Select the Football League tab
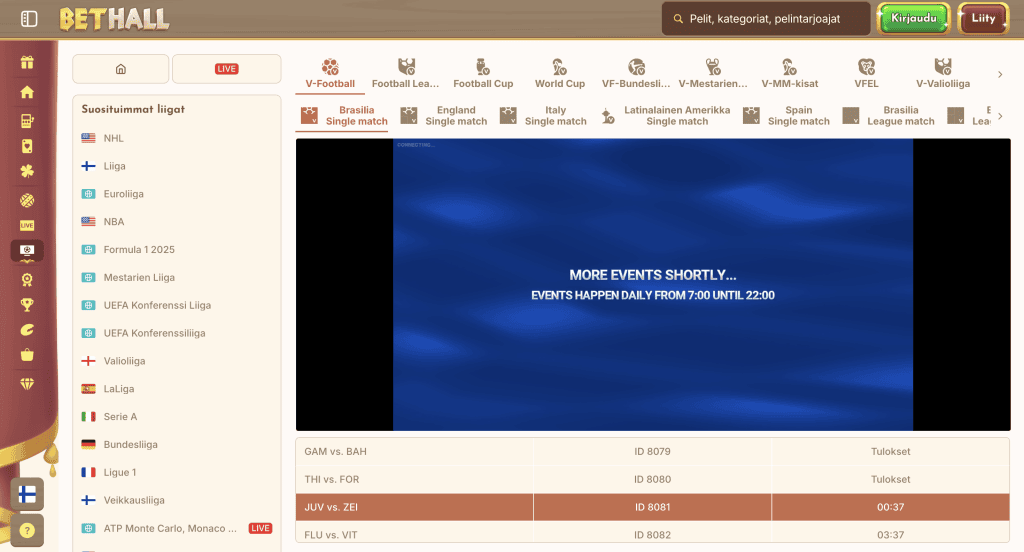 [406, 74]
